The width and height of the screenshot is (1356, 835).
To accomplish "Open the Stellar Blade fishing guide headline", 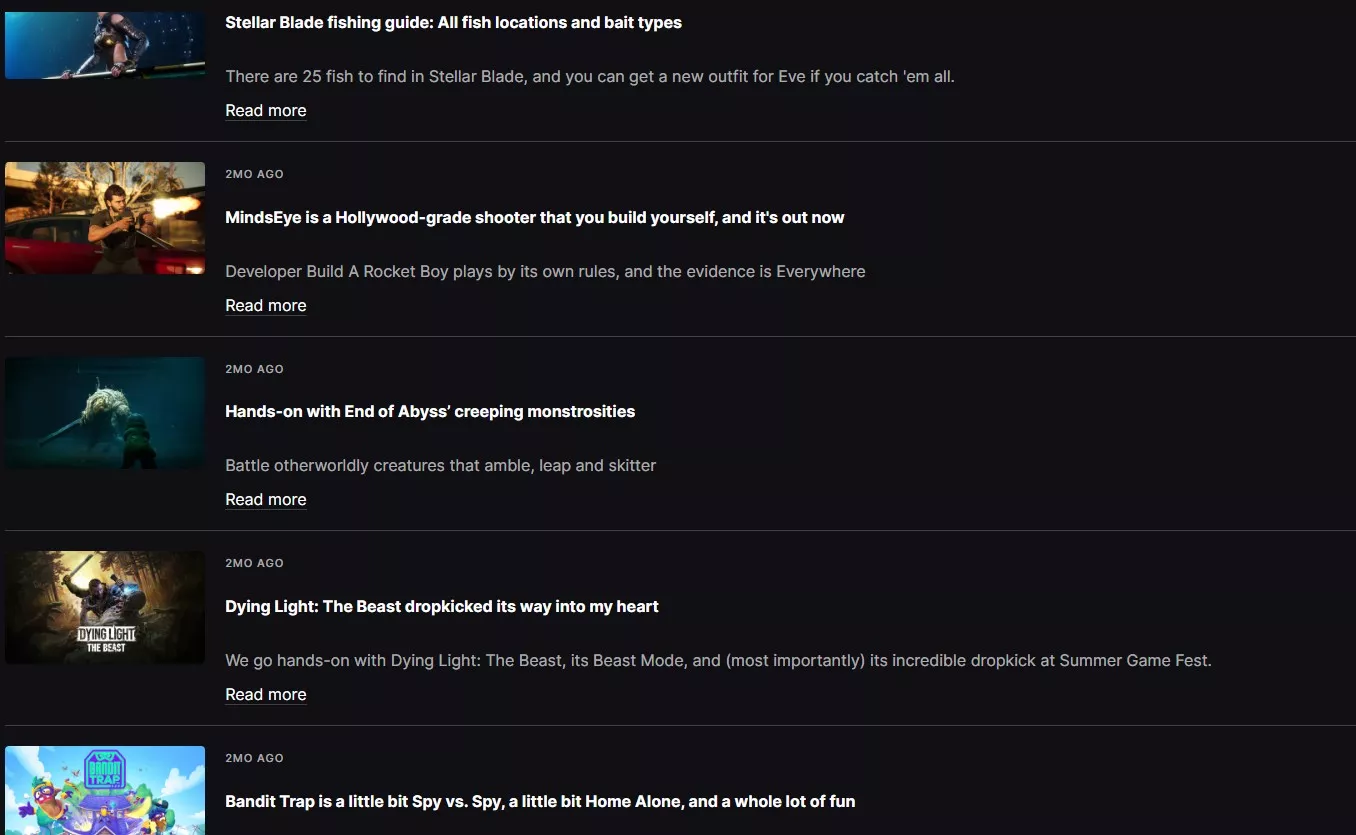I will tap(453, 22).
